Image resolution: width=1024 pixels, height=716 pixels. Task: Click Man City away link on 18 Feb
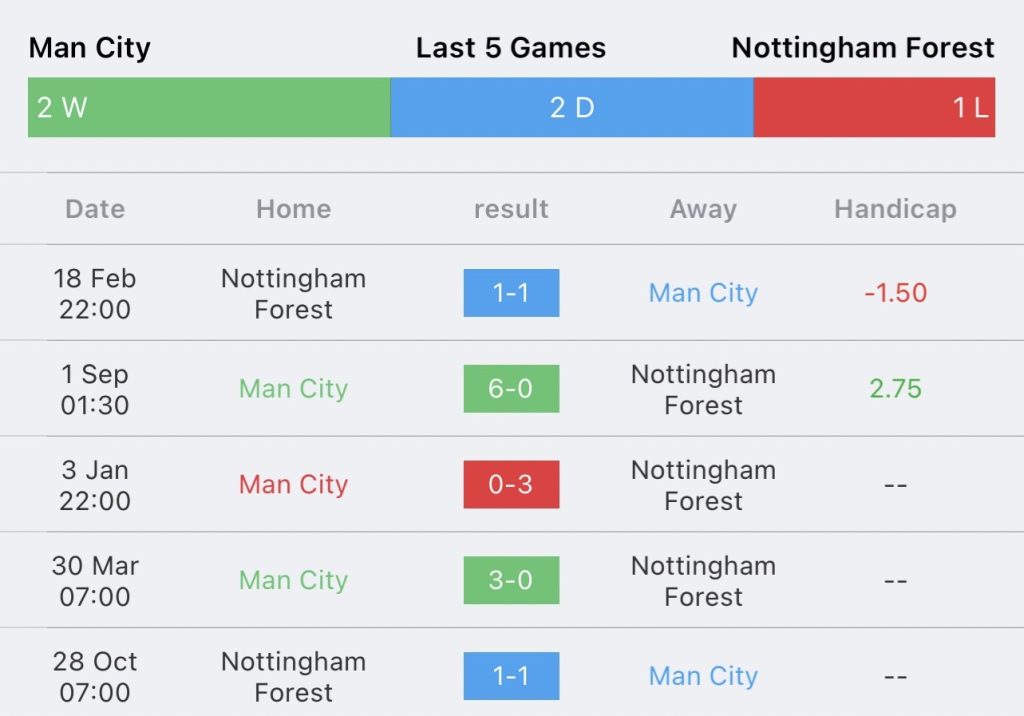(703, 293)
